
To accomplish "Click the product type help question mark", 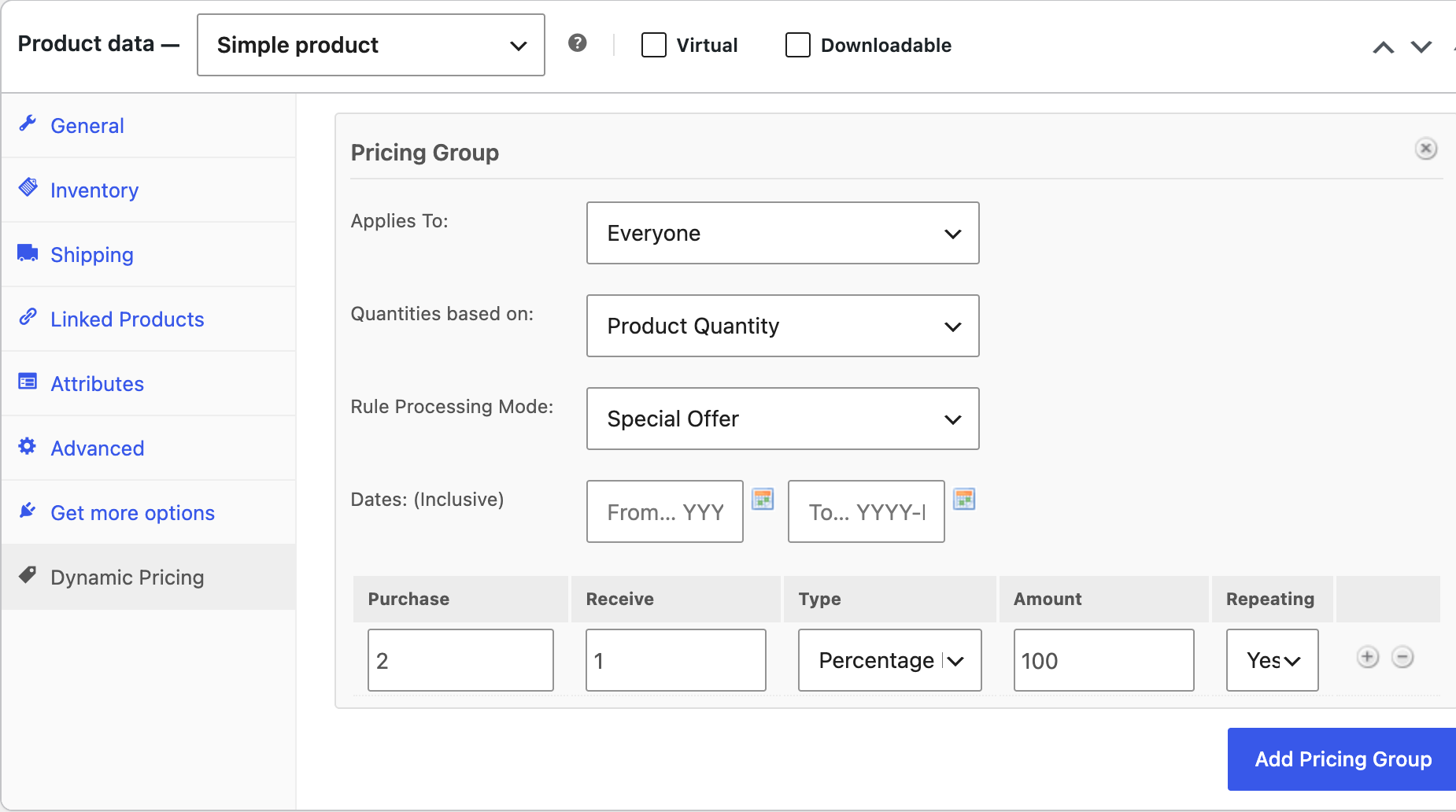I will click(578, 43).
